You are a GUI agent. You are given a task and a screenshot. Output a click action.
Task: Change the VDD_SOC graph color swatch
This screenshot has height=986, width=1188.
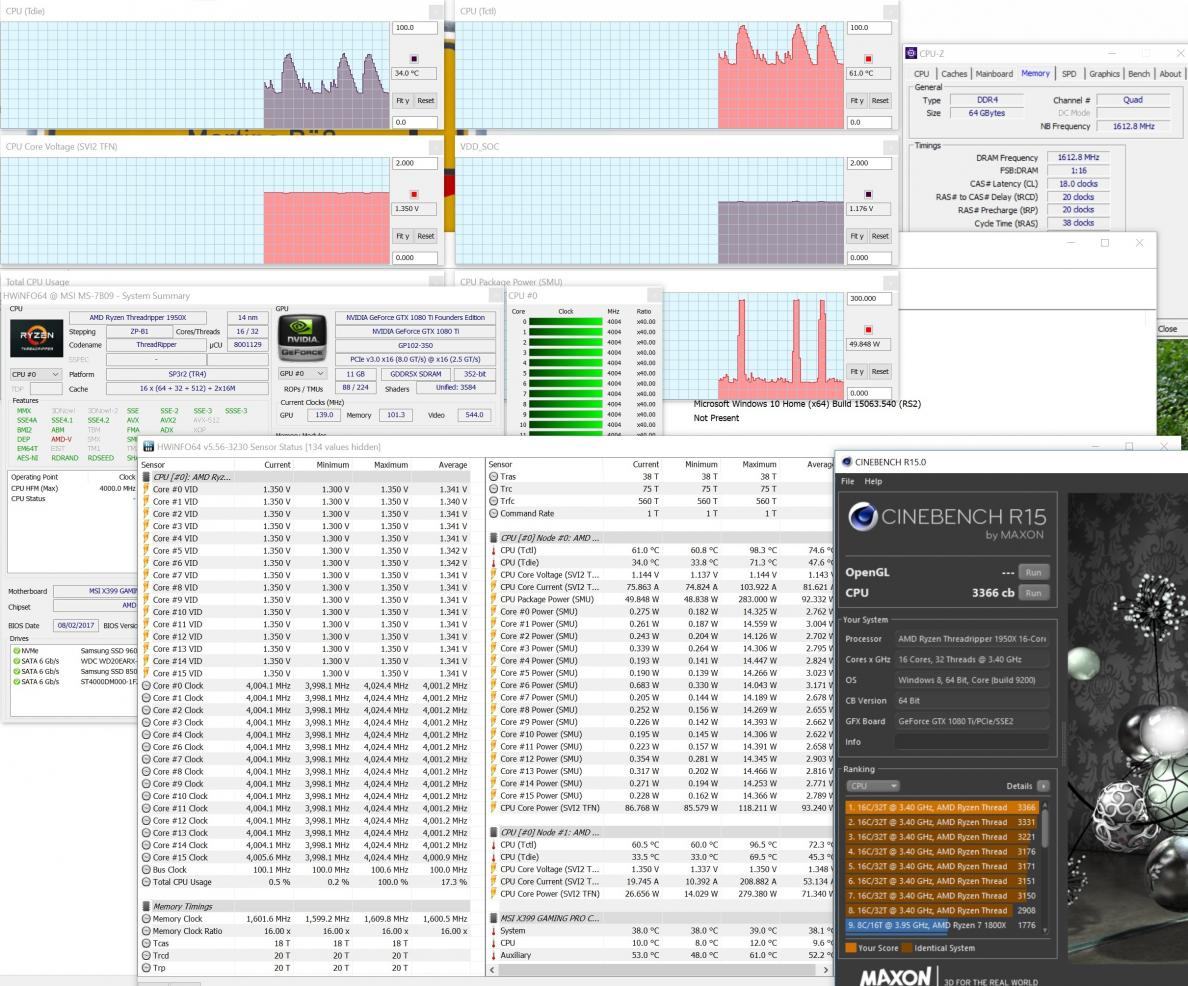(x=868, y=195)
